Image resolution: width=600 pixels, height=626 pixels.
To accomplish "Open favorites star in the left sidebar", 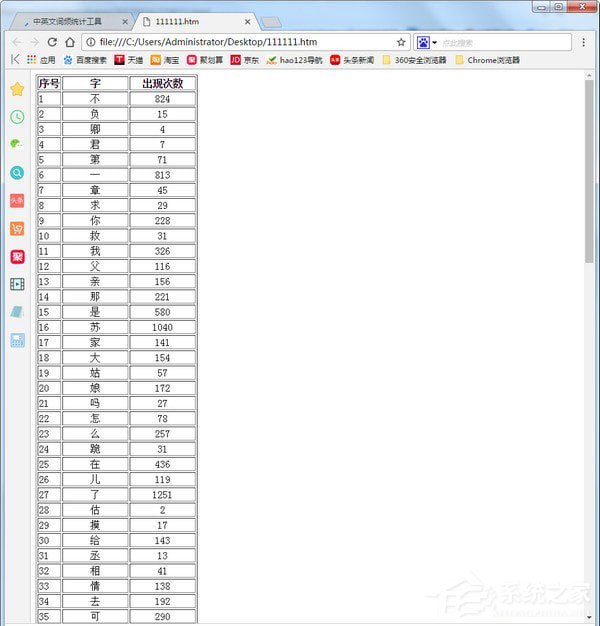I will click(17, 89).
